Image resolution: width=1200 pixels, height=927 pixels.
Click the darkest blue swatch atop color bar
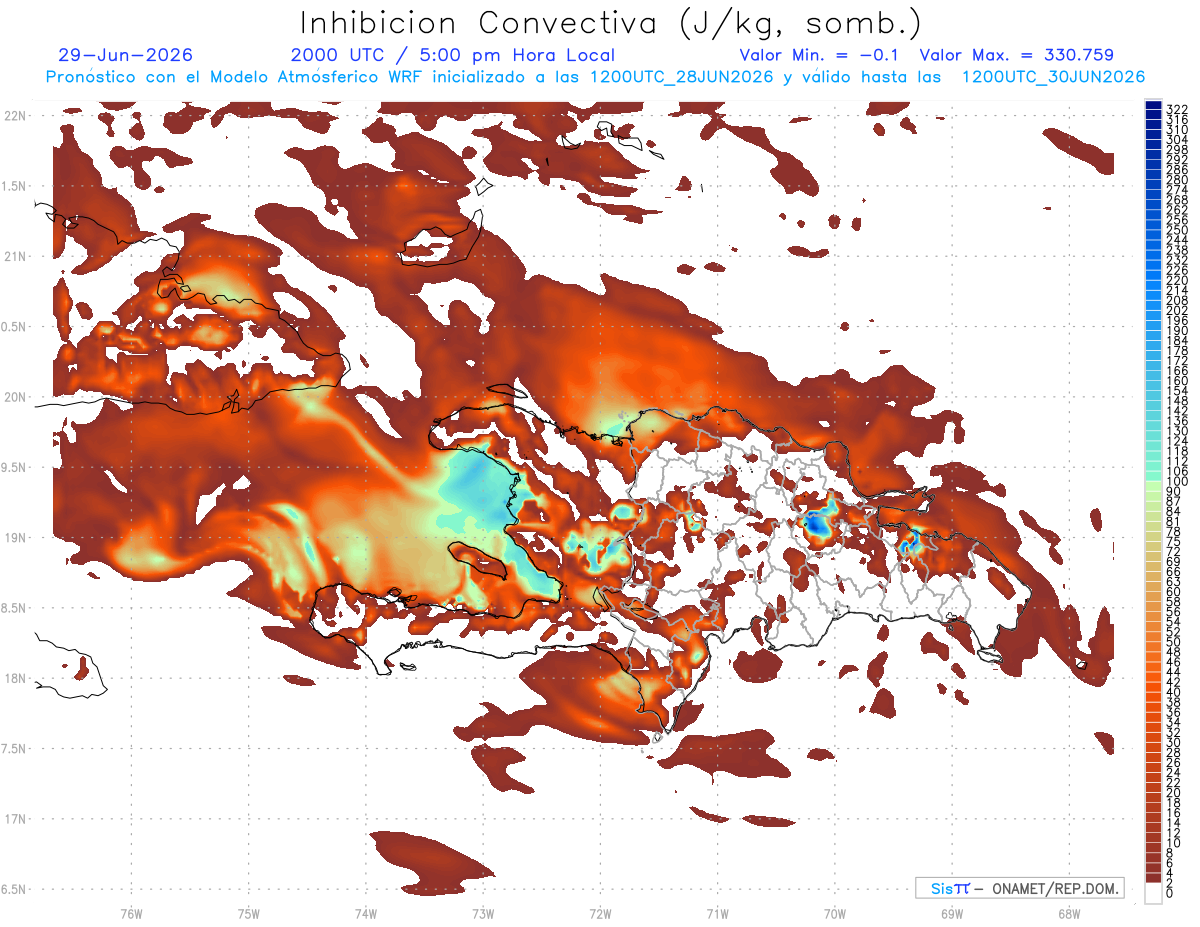click(x=1153, y=106)
